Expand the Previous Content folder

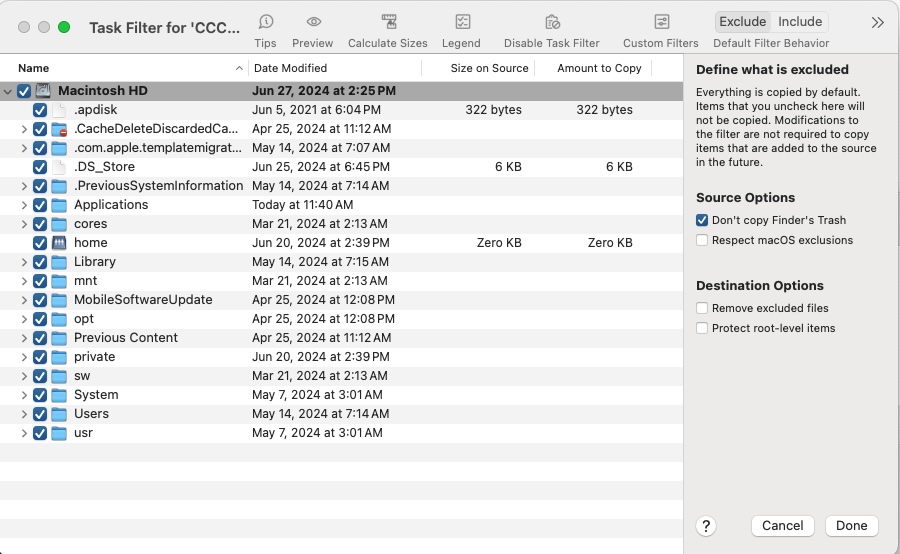(24, 338)
